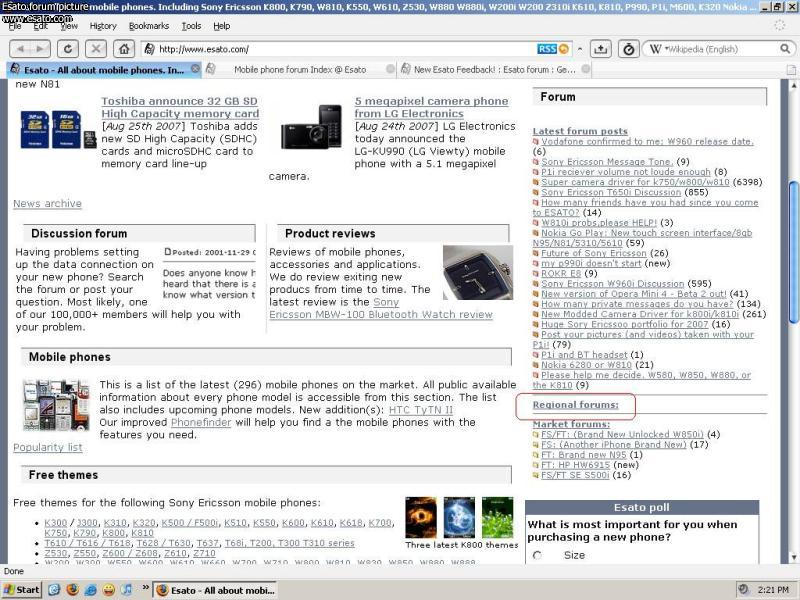Viewport: 800px width, 600px height.
Task: Click the scrollbar up arrow
Action: click(793, 85)
